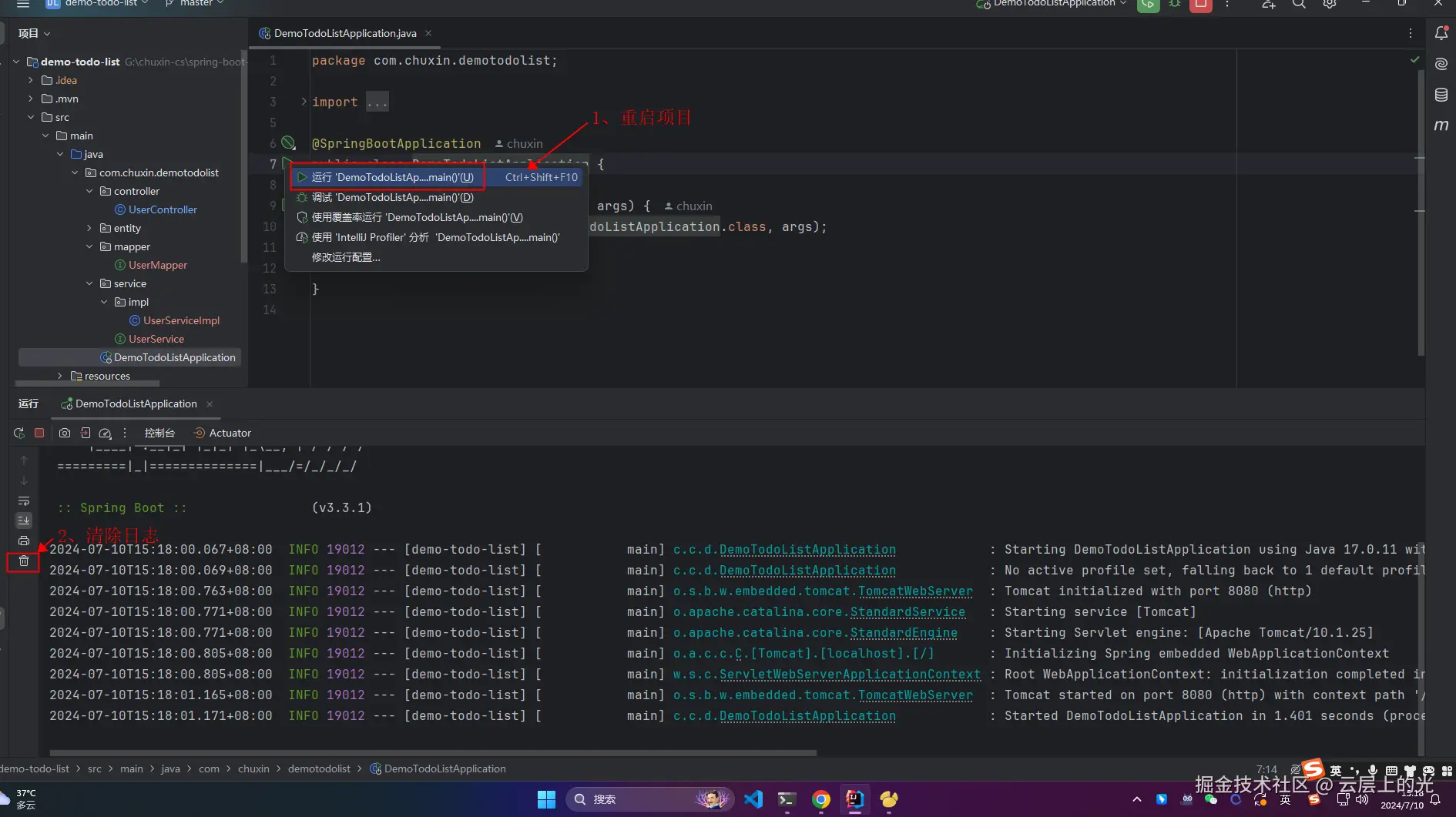Screen dimensions: 1456x817
Task: Open the run configuration dropdown
Action: click(1052, 4)
